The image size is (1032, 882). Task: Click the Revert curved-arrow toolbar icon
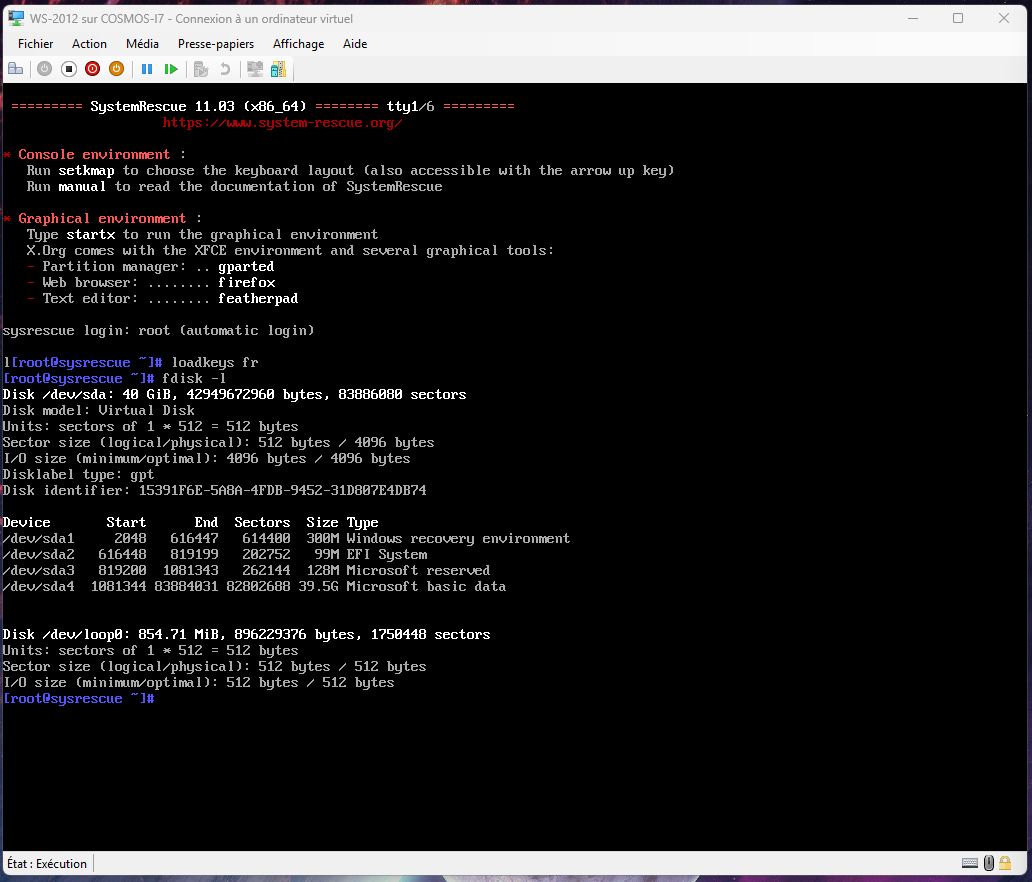point(225,69)
